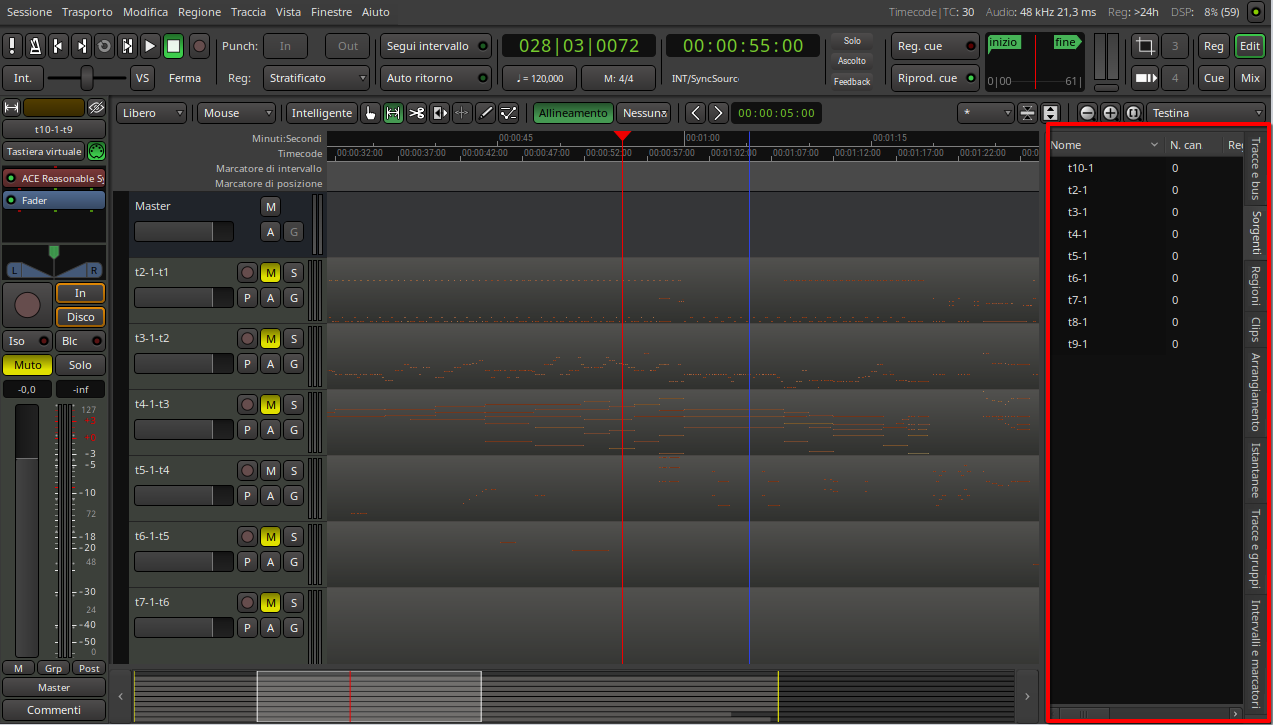Expand the Testina zoom focus dropdown

1206,114
